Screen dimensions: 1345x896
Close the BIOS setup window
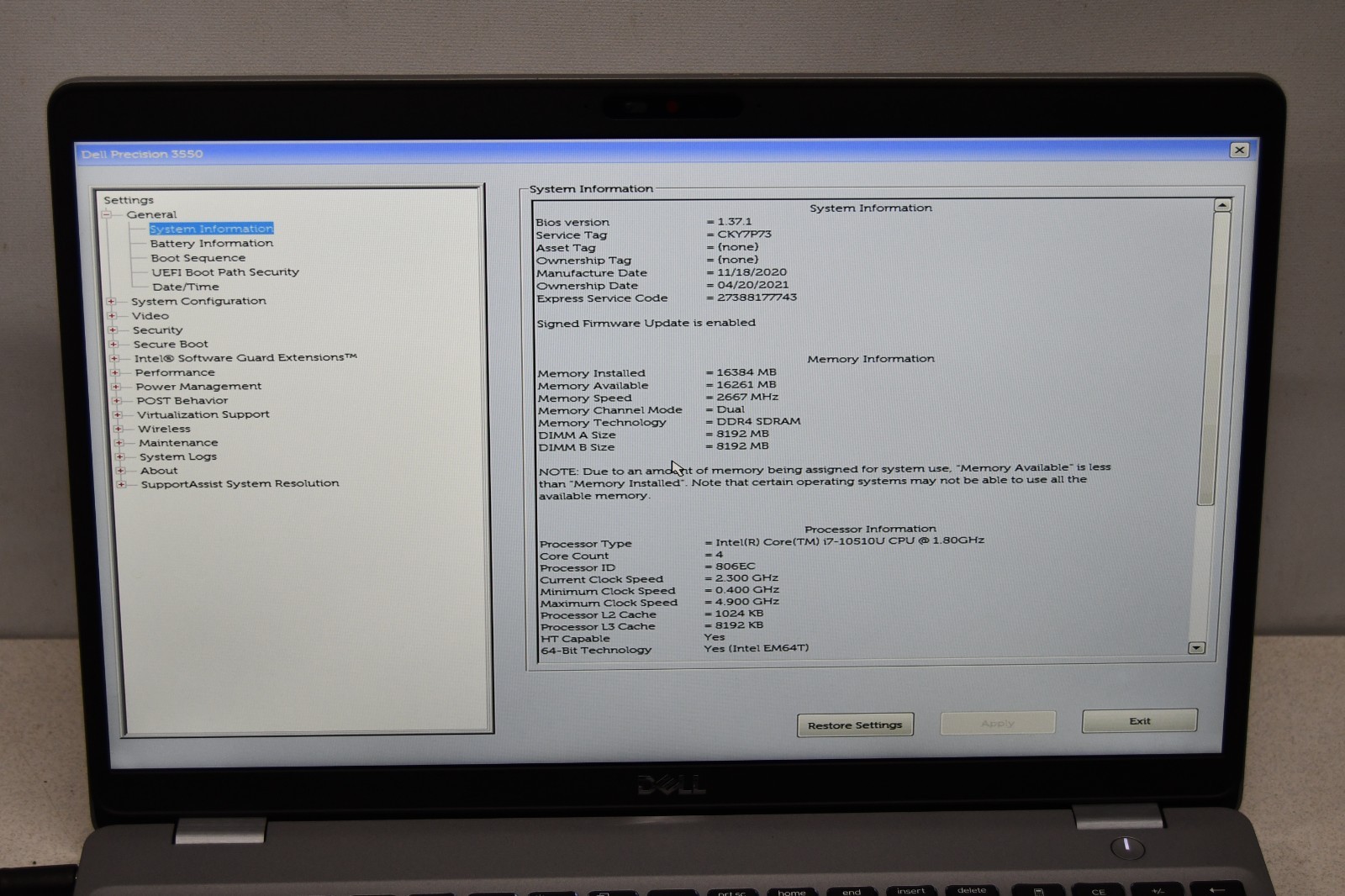pos(1239,150)
